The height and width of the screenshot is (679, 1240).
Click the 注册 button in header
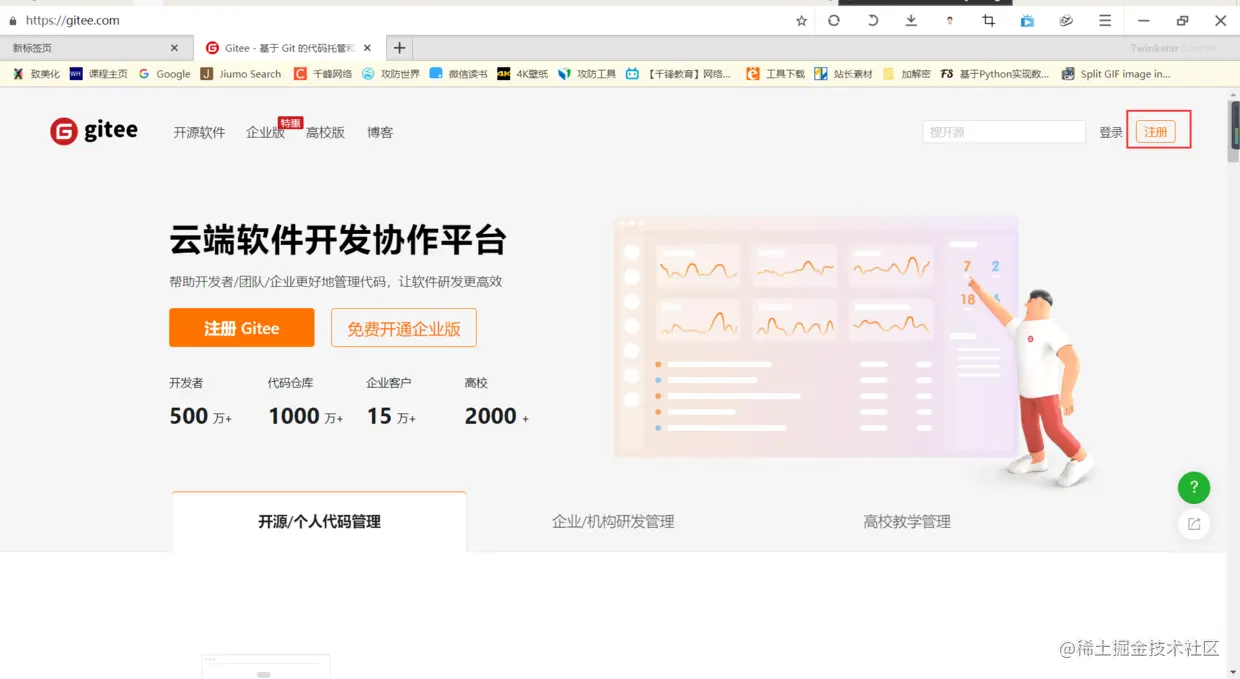pos(1156,132)
